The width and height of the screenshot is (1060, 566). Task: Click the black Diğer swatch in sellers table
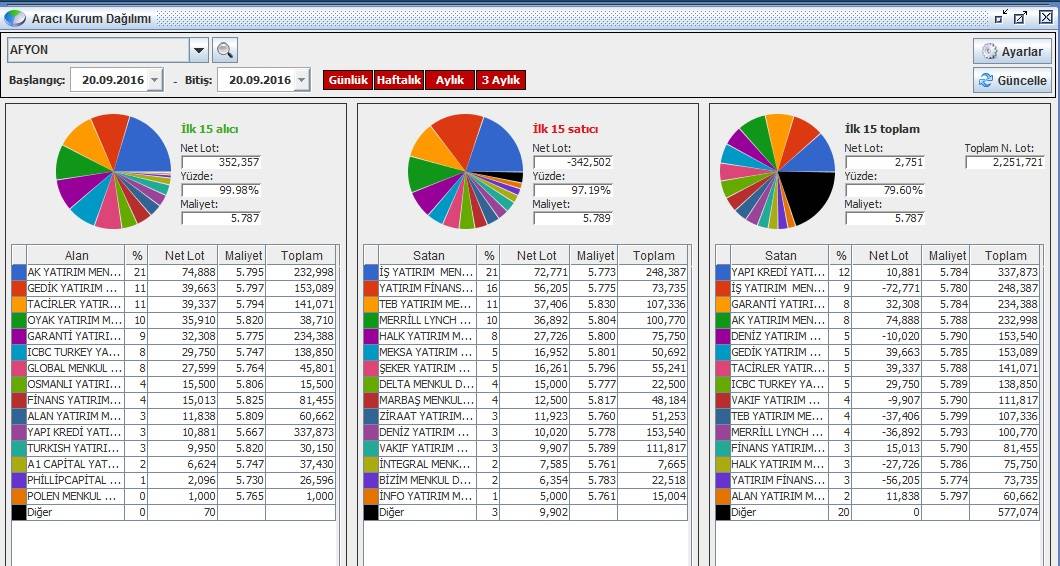371,512
